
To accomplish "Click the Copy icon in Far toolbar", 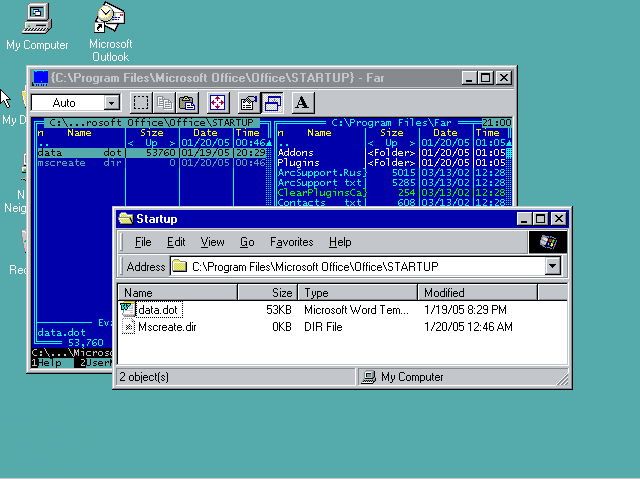I will coord(164,102).
